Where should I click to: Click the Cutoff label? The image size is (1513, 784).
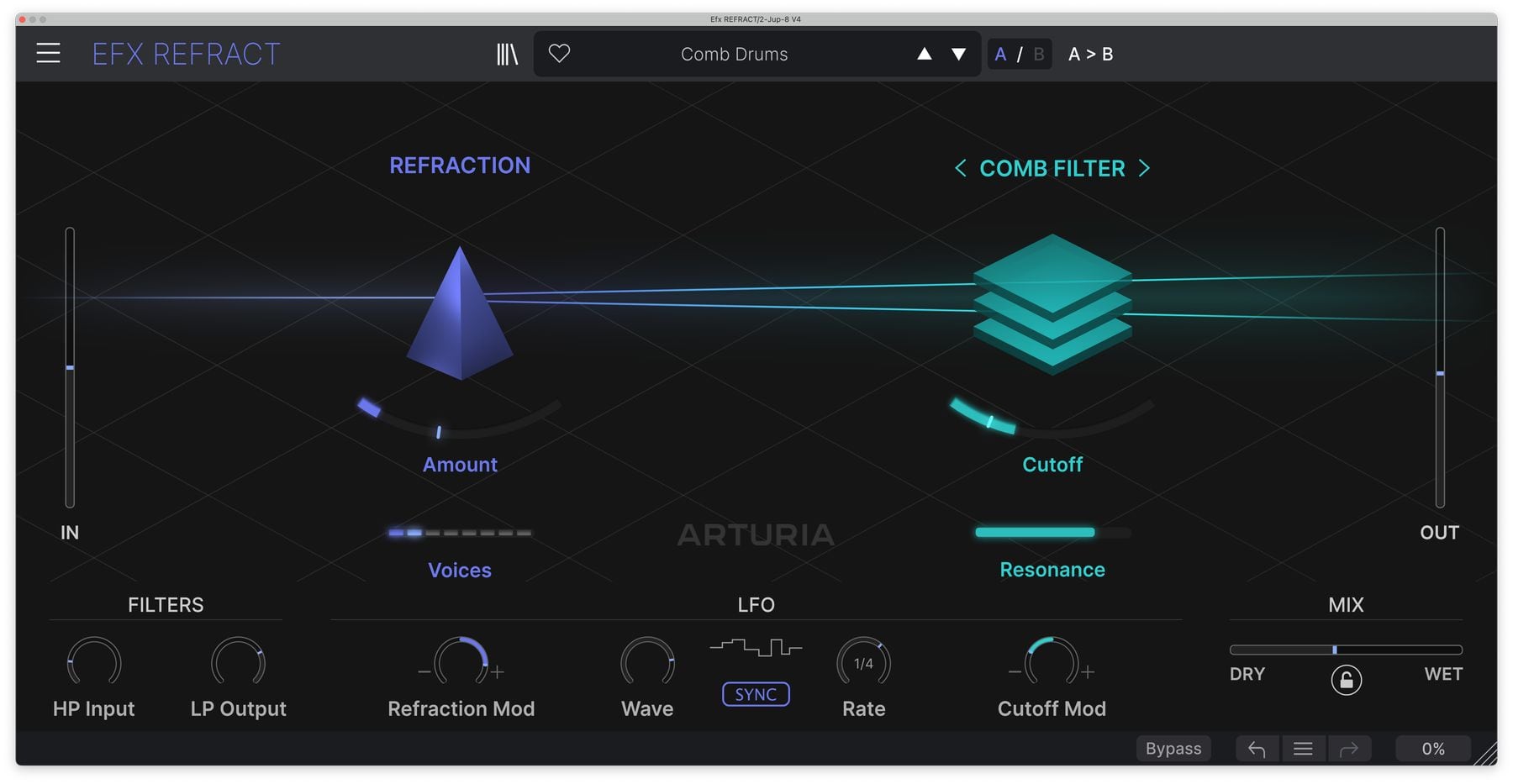[1052, 465]
